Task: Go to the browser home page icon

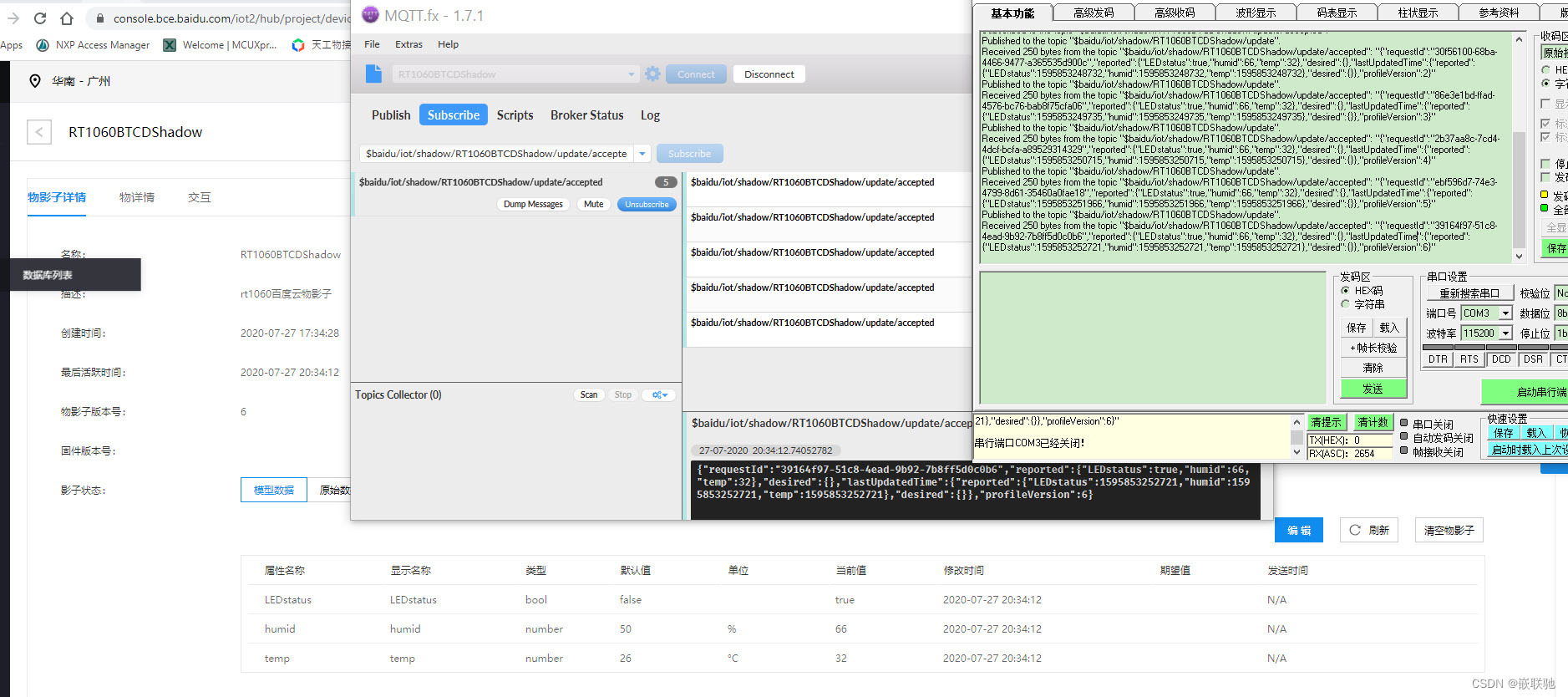Action: [67, 18]
